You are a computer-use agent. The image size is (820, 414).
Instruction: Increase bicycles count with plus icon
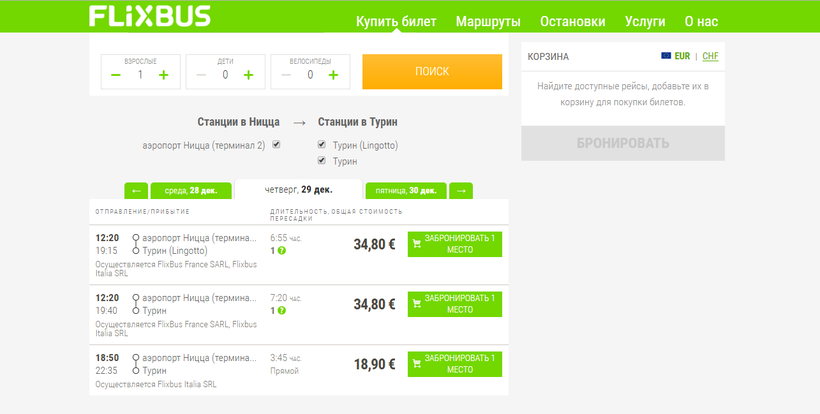click(x=333, y=75)
